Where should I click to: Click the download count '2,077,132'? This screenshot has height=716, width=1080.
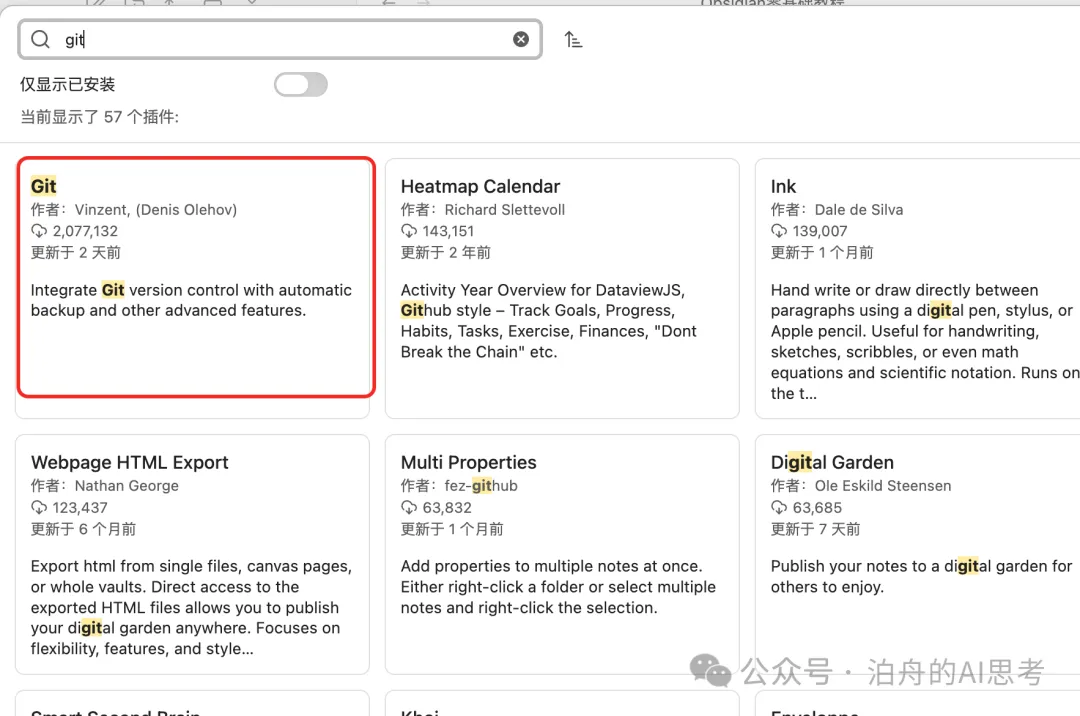(85, 231)
